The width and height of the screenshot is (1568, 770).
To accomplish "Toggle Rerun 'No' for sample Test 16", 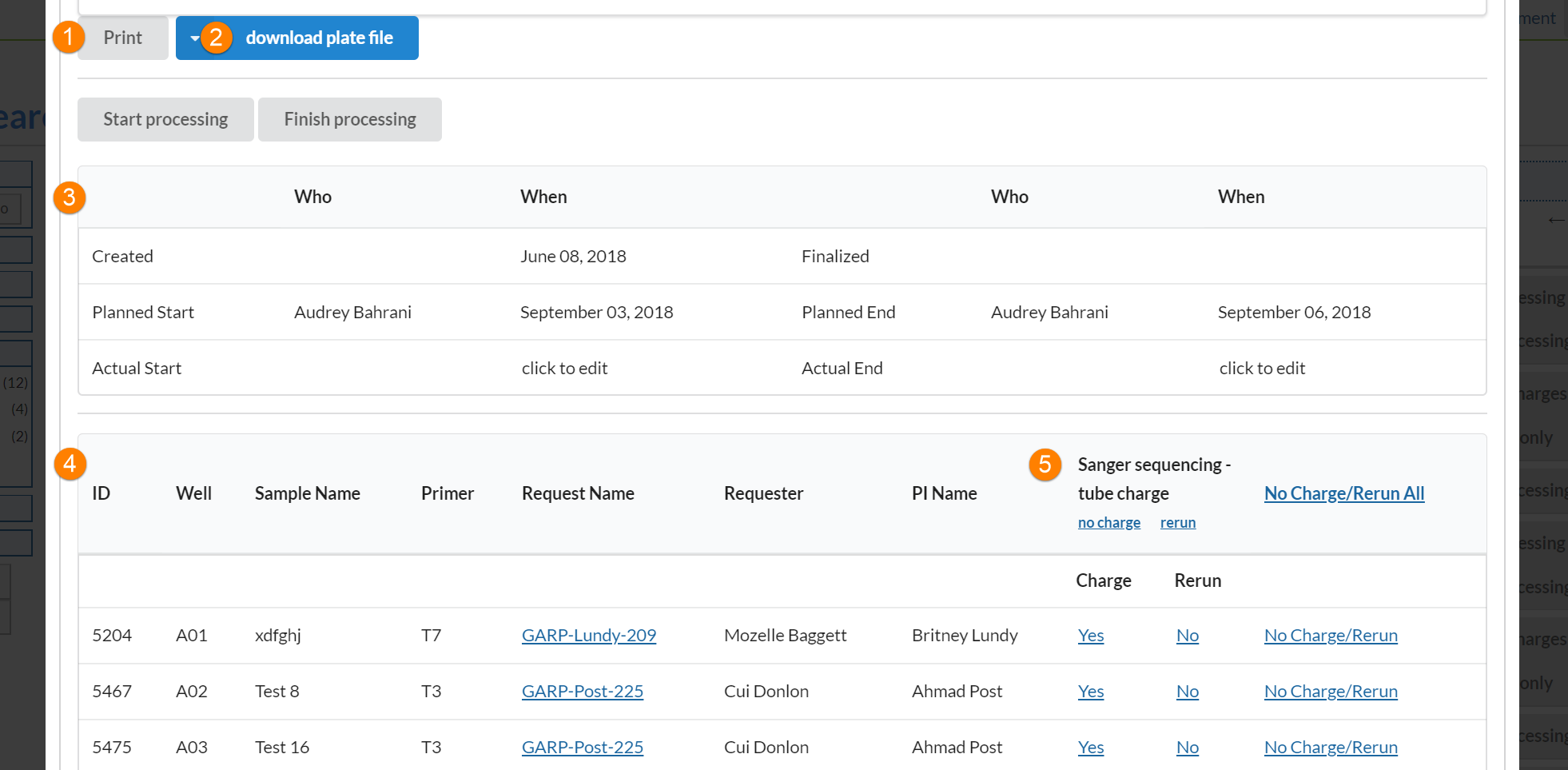I will (x=1188, y=747).
